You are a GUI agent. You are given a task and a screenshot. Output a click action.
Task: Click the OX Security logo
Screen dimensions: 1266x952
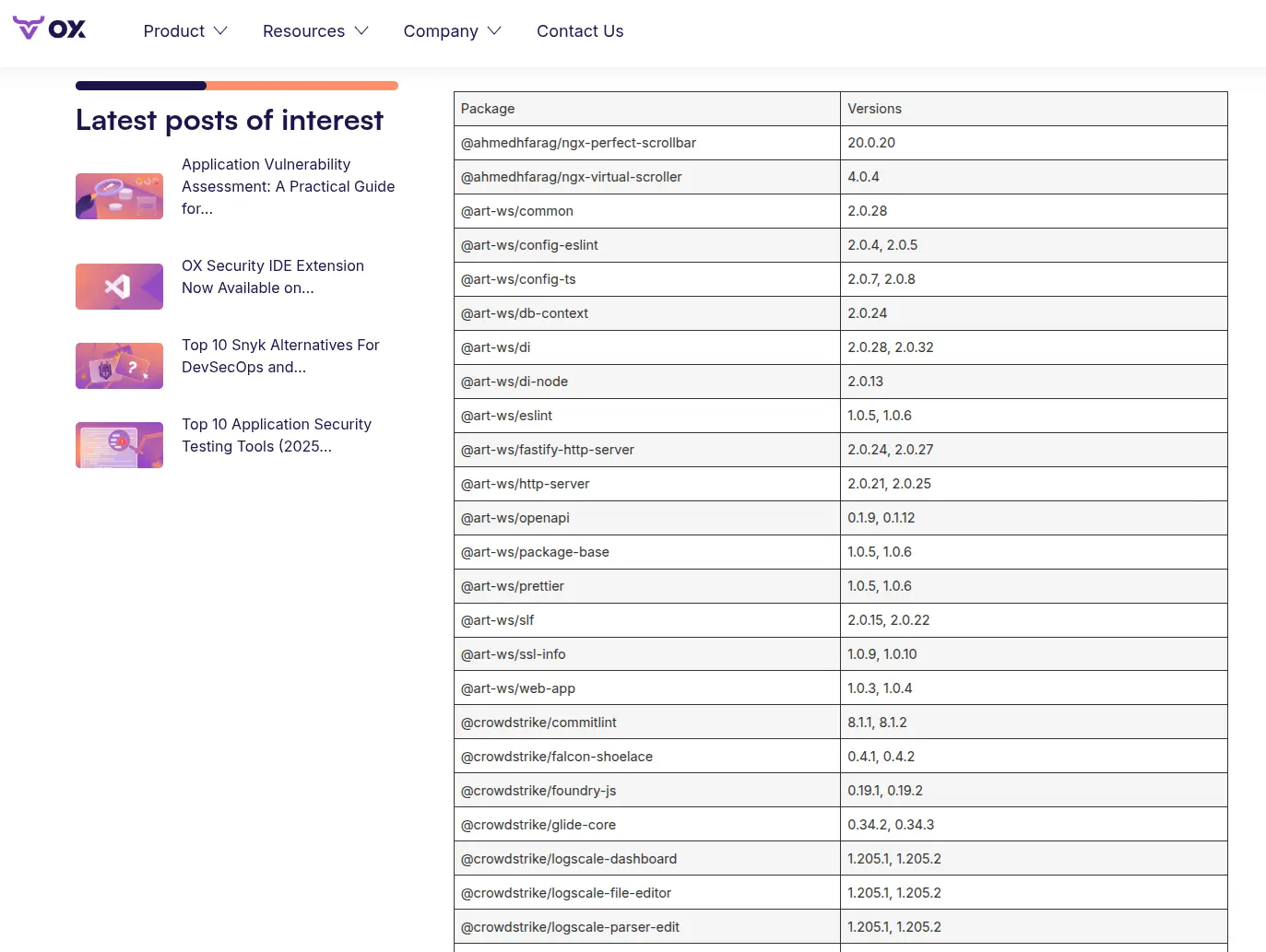49,29
